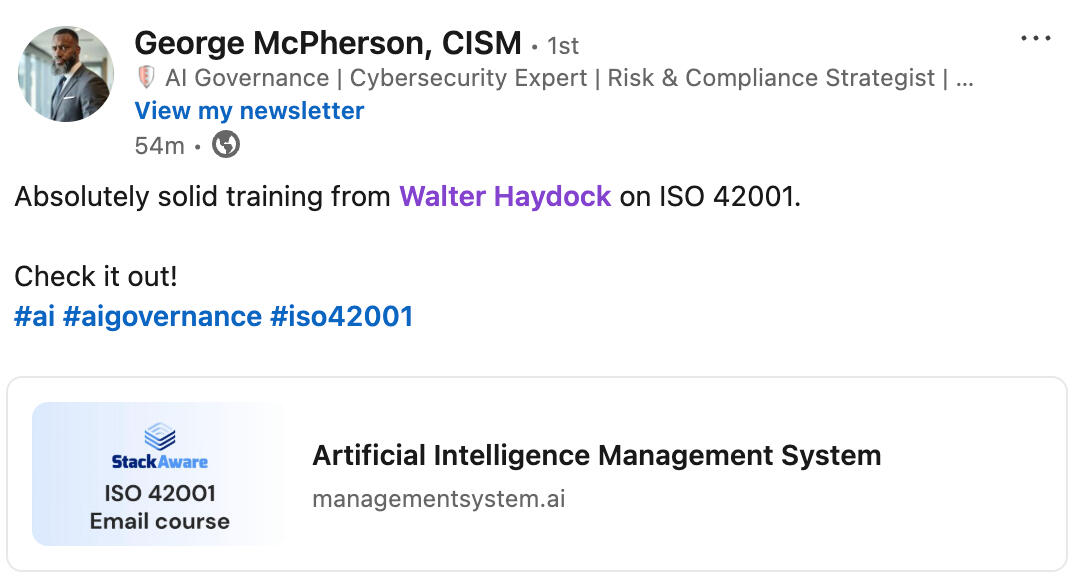1084x578 pixels.
Task: Click the "Absolutely solid training" post text
Action: pyautogui.click(x=202, y=196)
